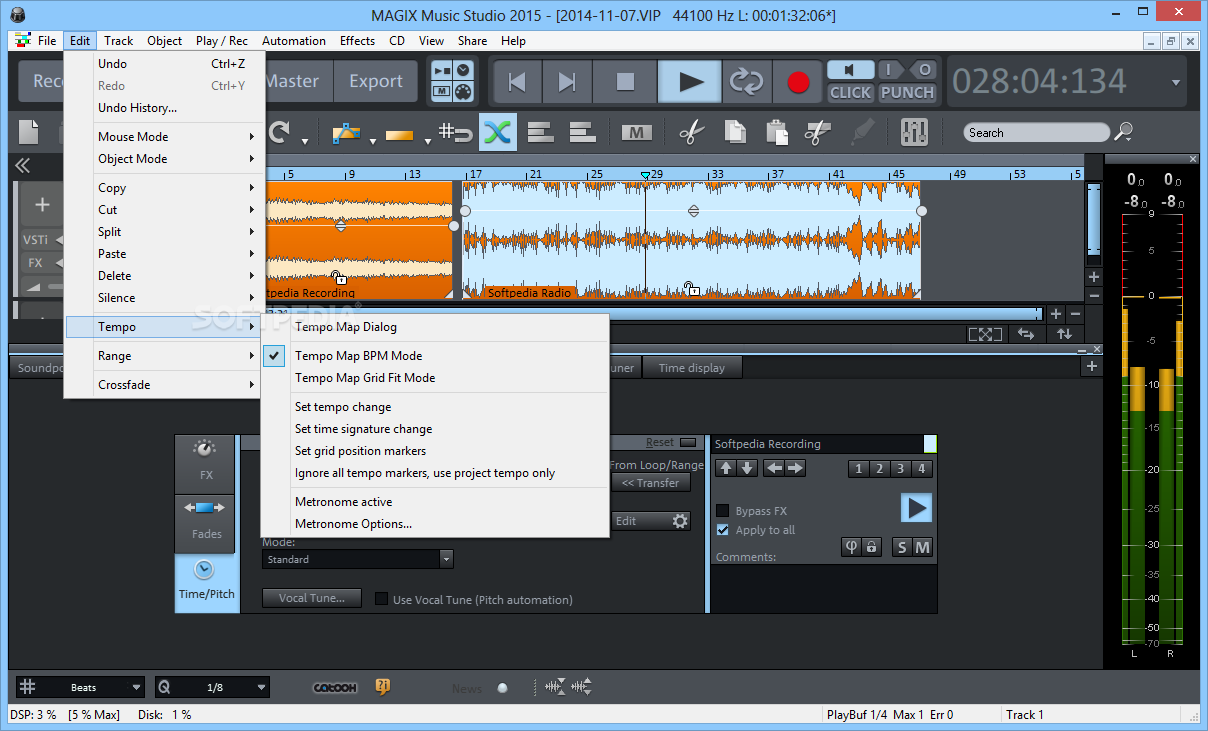This screenshot has width=1208, height=731.
Task: Click numbered button 1 in object panel
Action: (858, 469)
